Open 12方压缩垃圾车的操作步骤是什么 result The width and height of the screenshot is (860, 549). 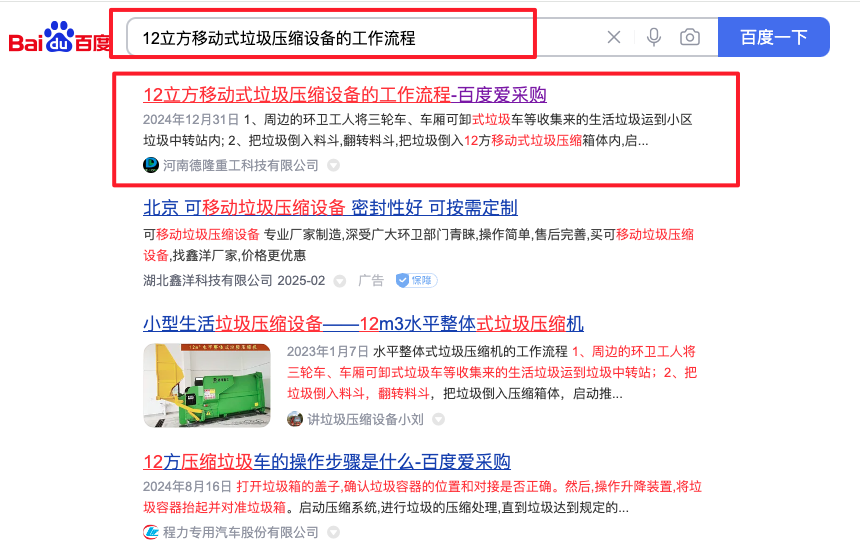pos(327,462)
